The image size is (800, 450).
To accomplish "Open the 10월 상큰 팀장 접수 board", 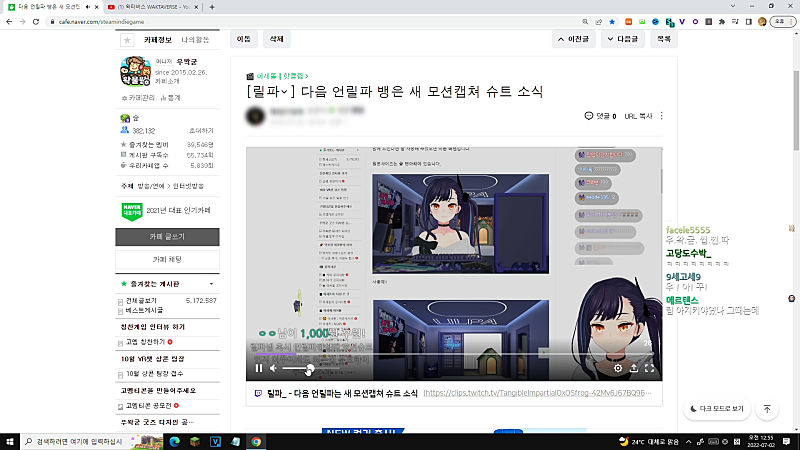I will coord(155,373).
